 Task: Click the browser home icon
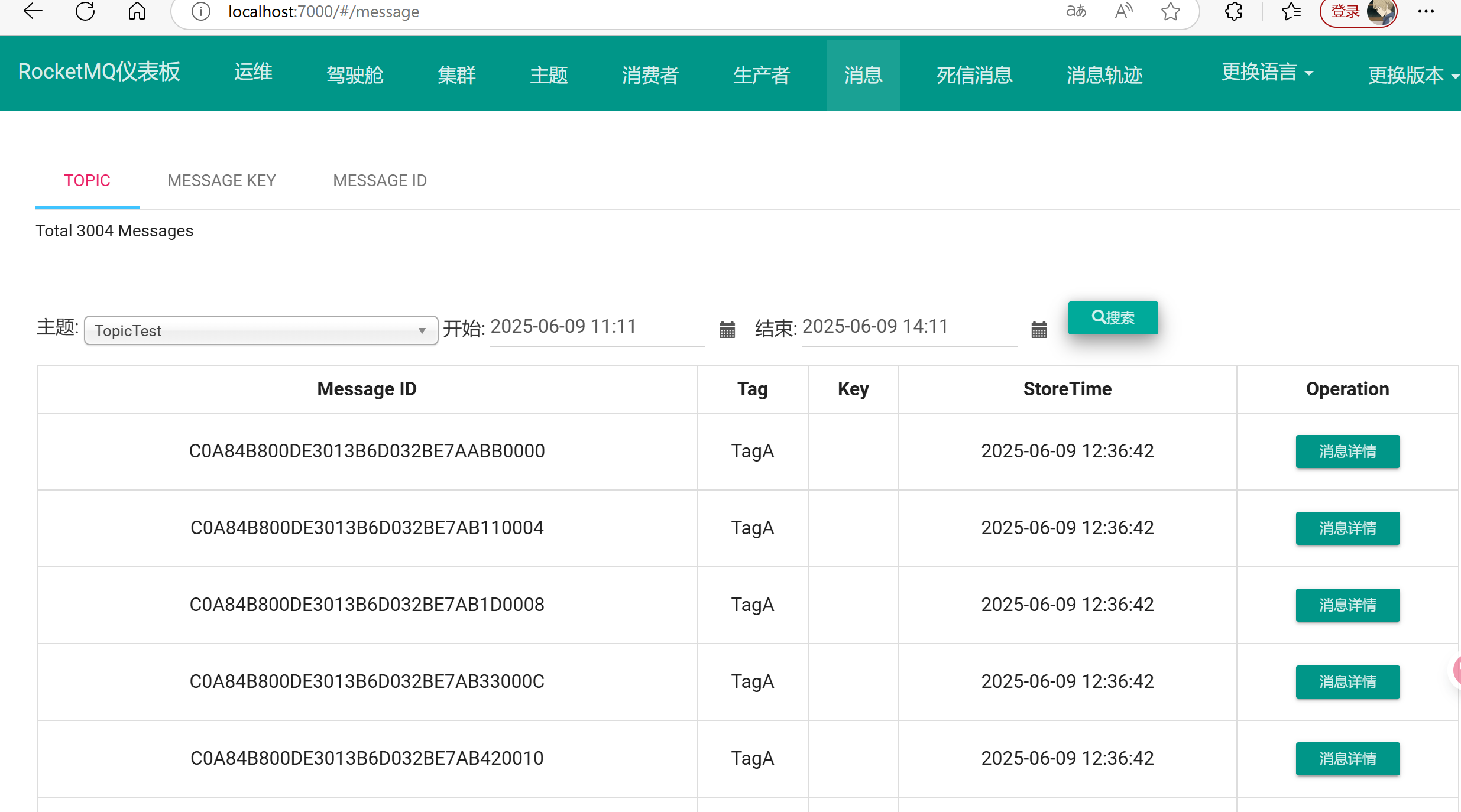coord(137,11)
